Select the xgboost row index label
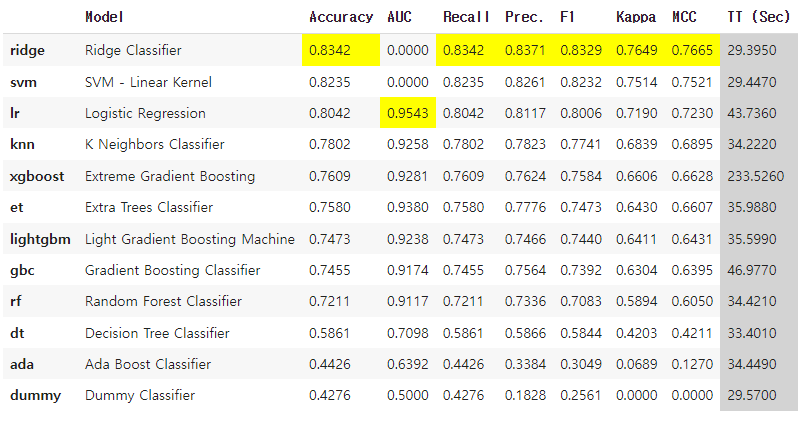 tap(37, 176)
